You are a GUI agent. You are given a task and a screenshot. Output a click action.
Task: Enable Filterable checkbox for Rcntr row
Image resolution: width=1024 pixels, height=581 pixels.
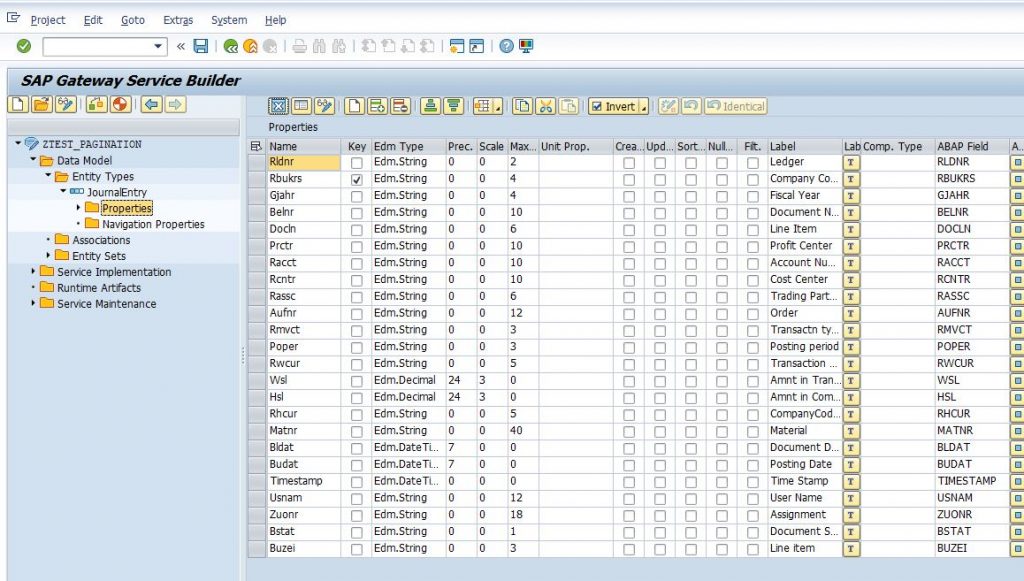753,281
